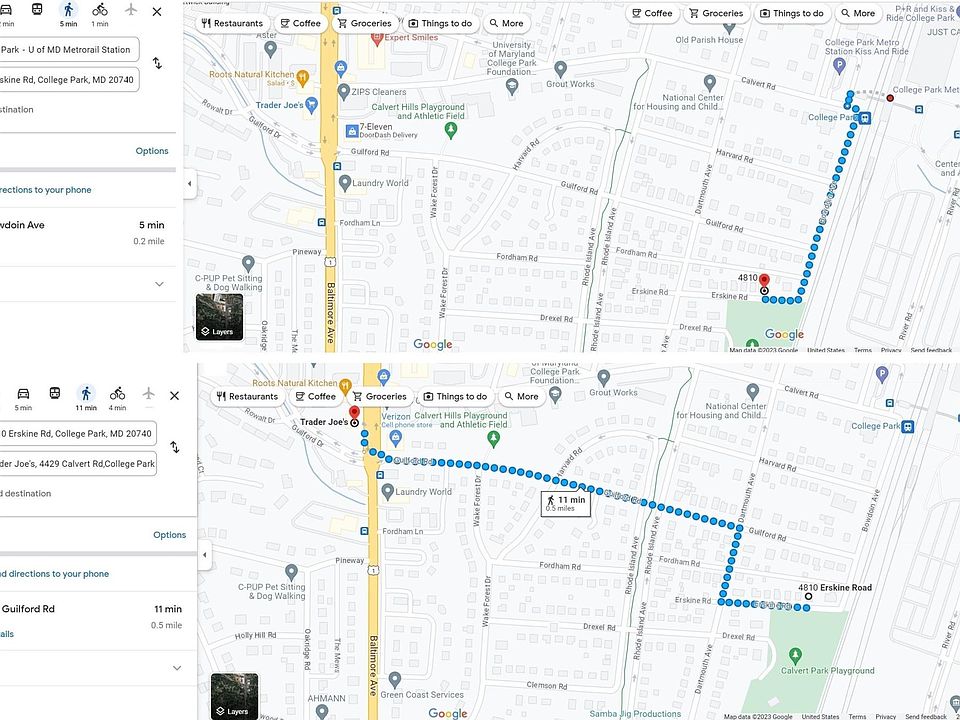Click the Expert Smiles red marker
The height and width of the screenshot is (720, 960).
click(377, 39)
